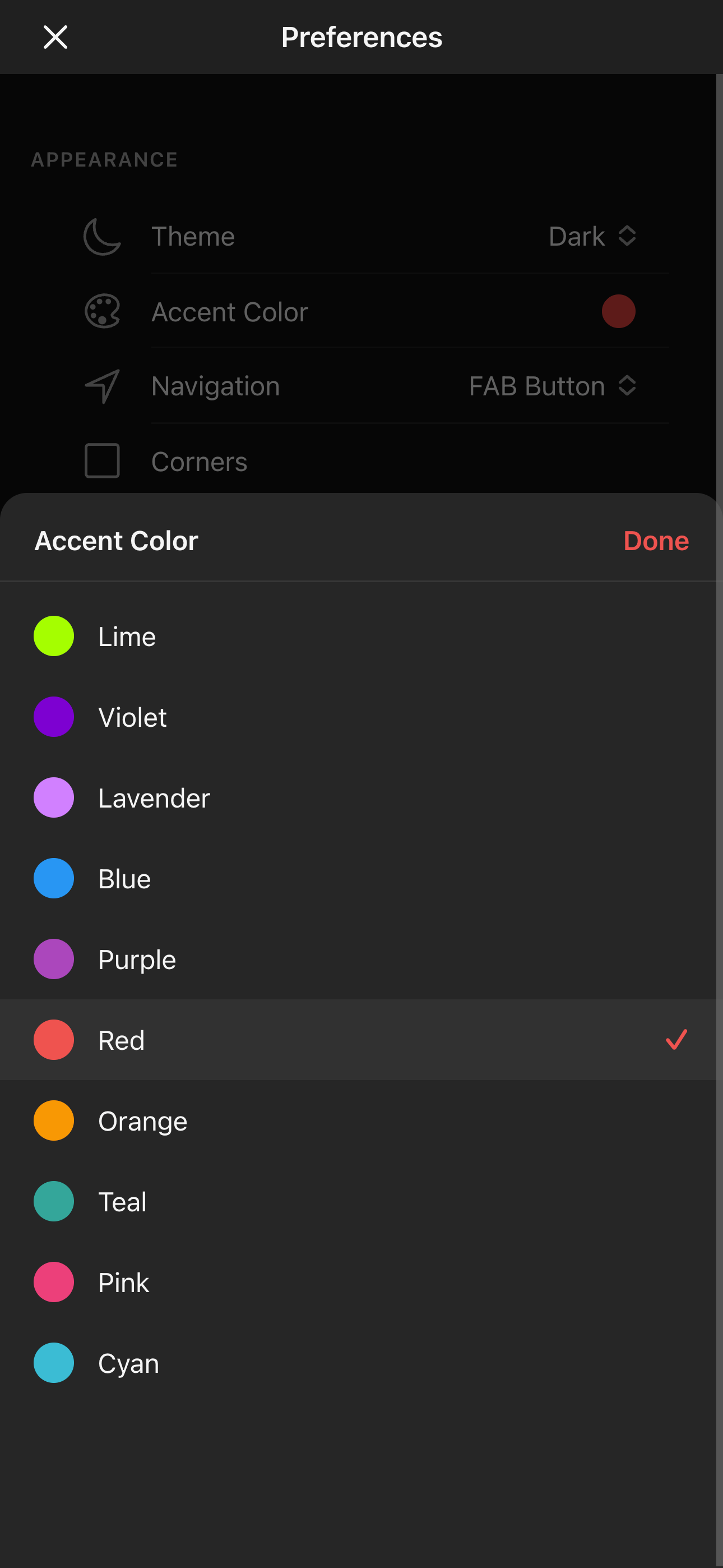The image size is (723, 1568).
Task: Click the current accent color red dot
Action: coord(618,311)
